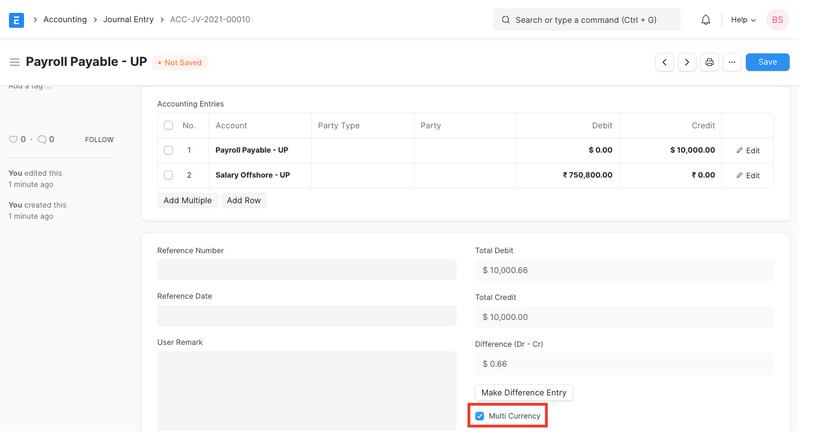
Task: Go to next document arrow
Action: (x=687, y=62)
